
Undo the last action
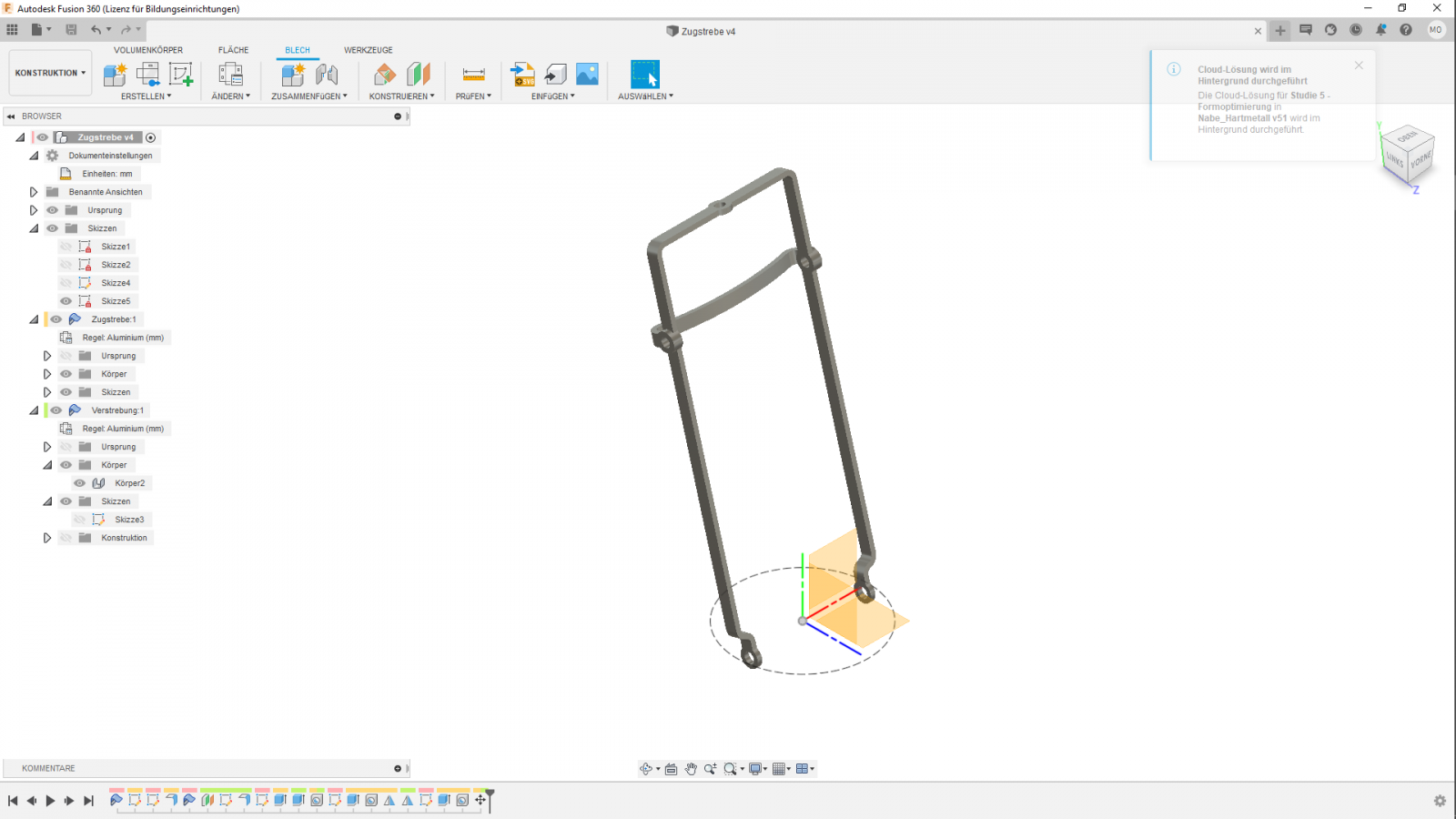96,30
